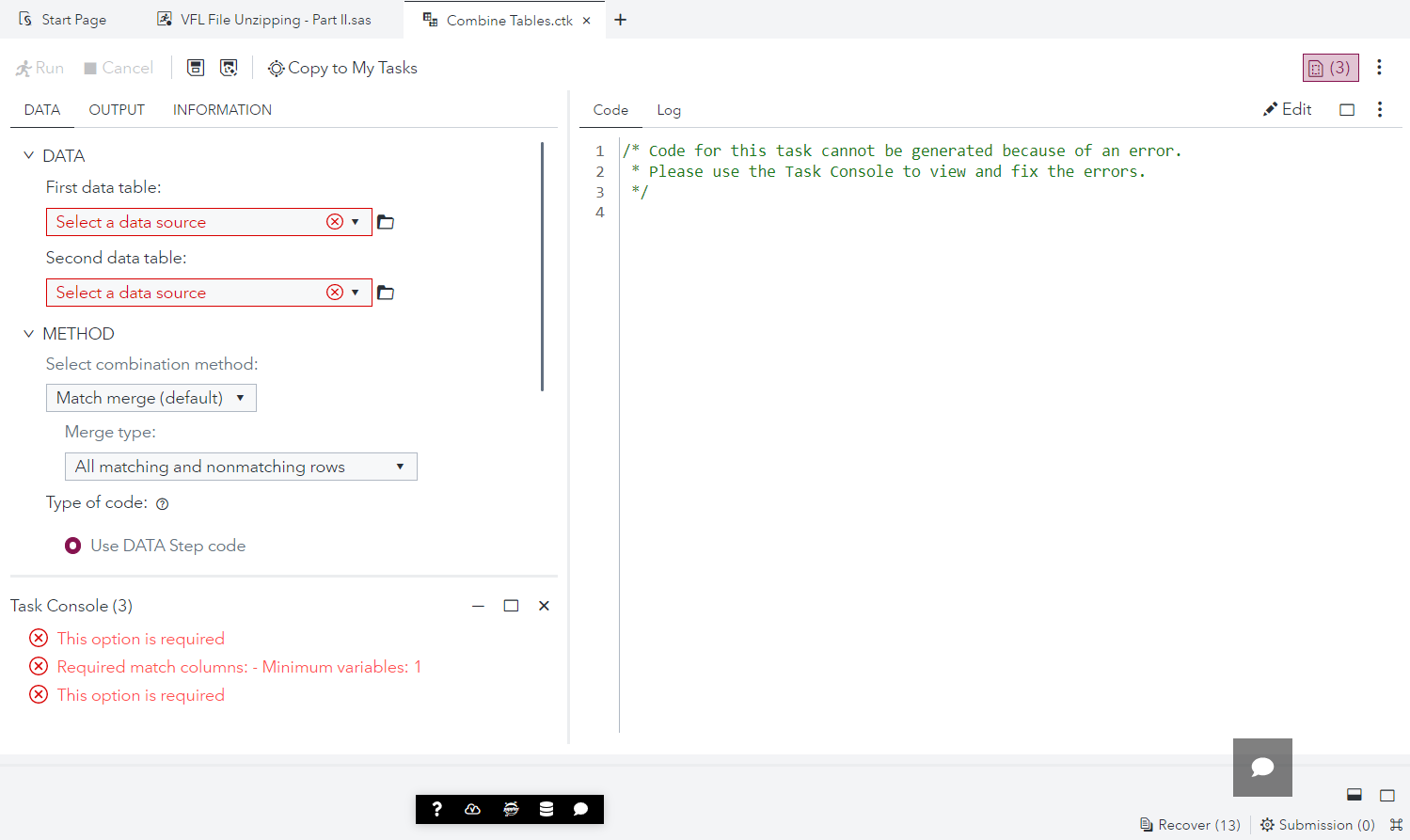Image resolution: width=1410 pixels, height=840 pixels.
Task: Click the Edit pencil above the code editor
Action: (x=1286, y=108)
